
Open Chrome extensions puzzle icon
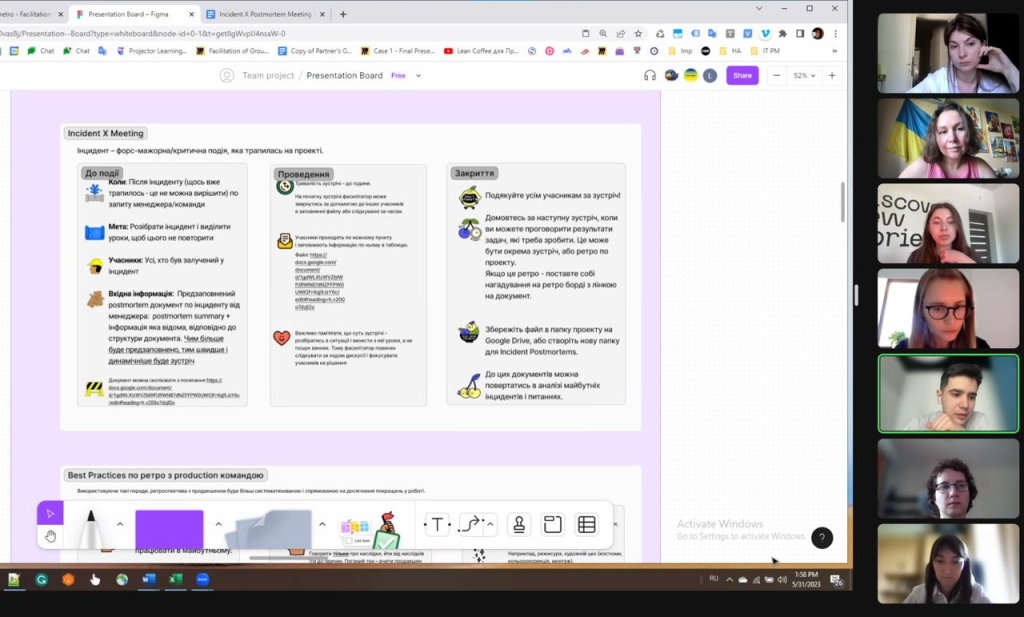pyautogui.click(x=782, y=33)
